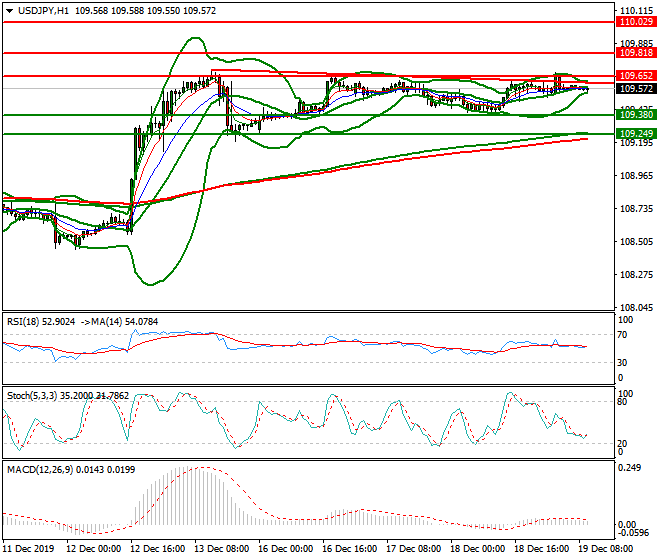Click the RSI 70 level scale label

622,335
